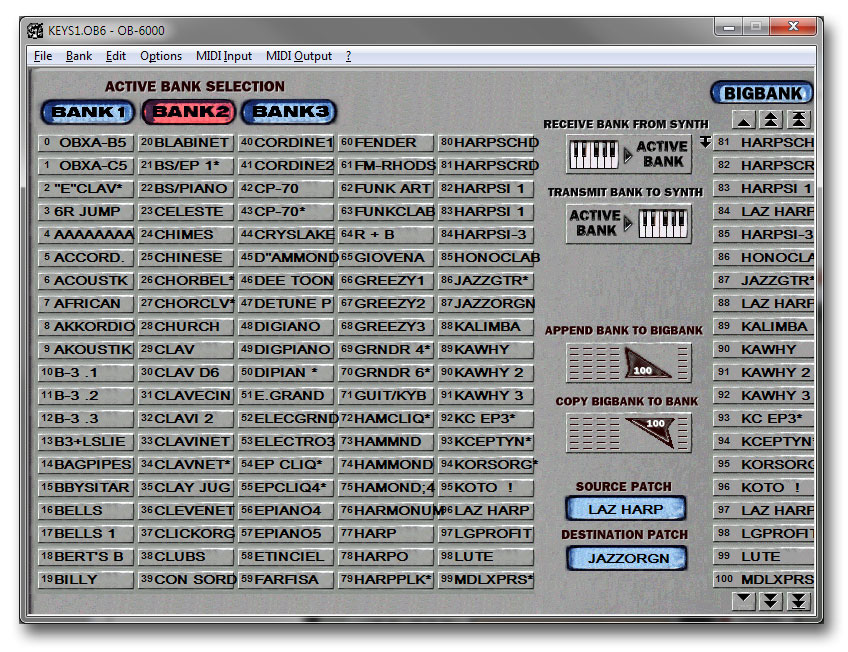Select patch 19 BILLY
This screenshot has width=848, height=652.
coord(85,580)
